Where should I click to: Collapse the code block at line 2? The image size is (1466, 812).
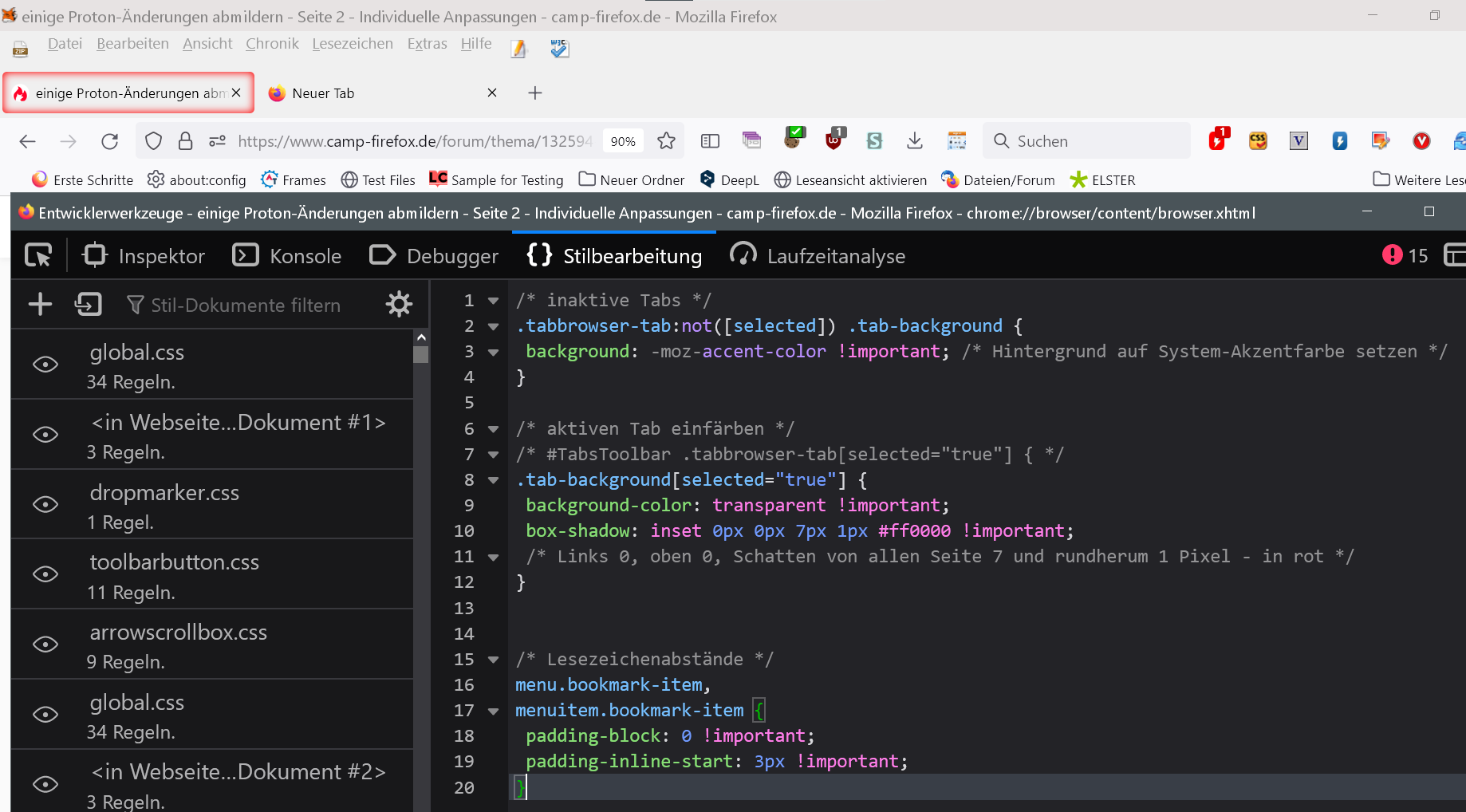point(494,326)
